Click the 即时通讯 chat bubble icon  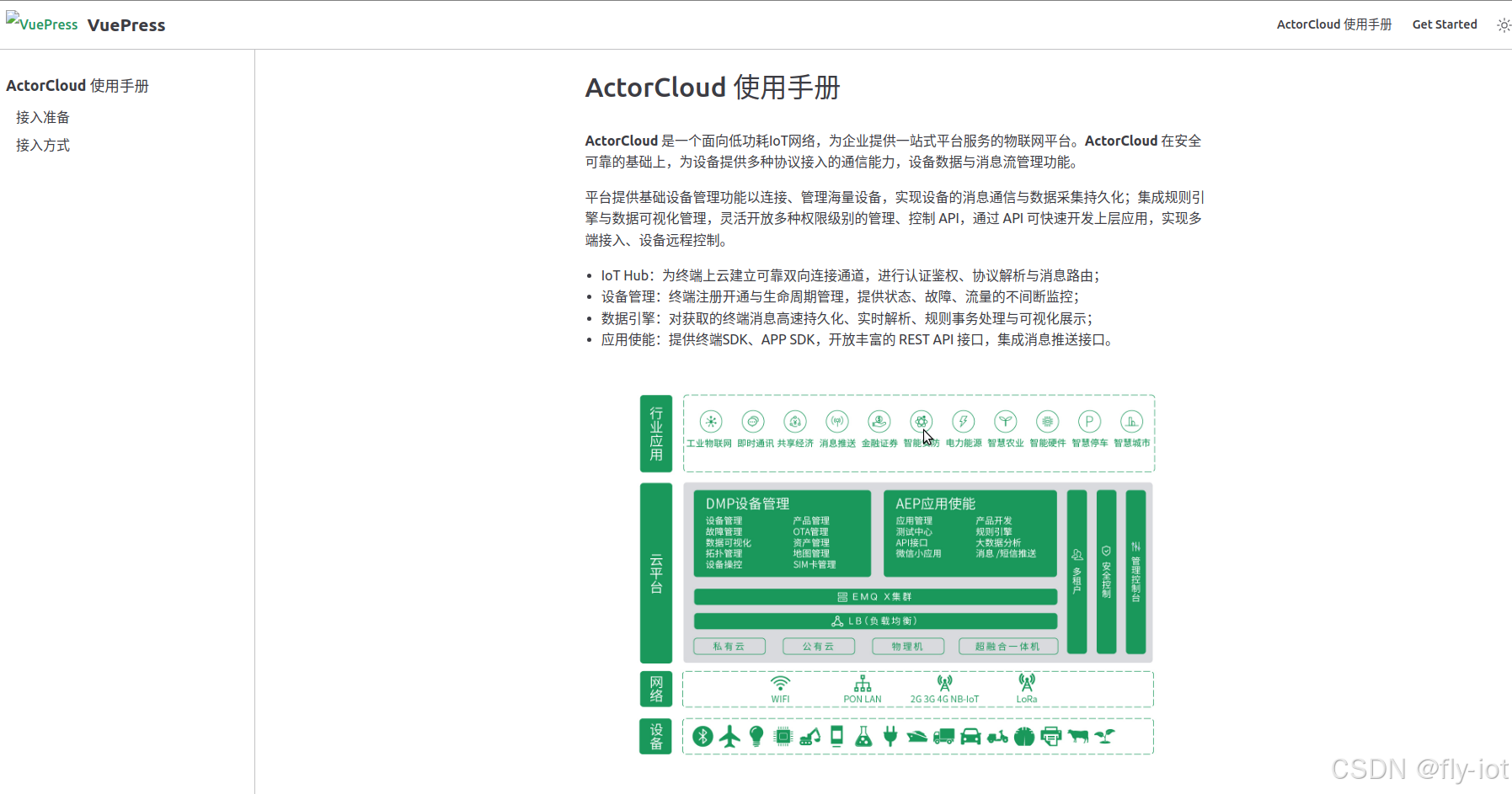pyautogui.click(x=753, y=421)
